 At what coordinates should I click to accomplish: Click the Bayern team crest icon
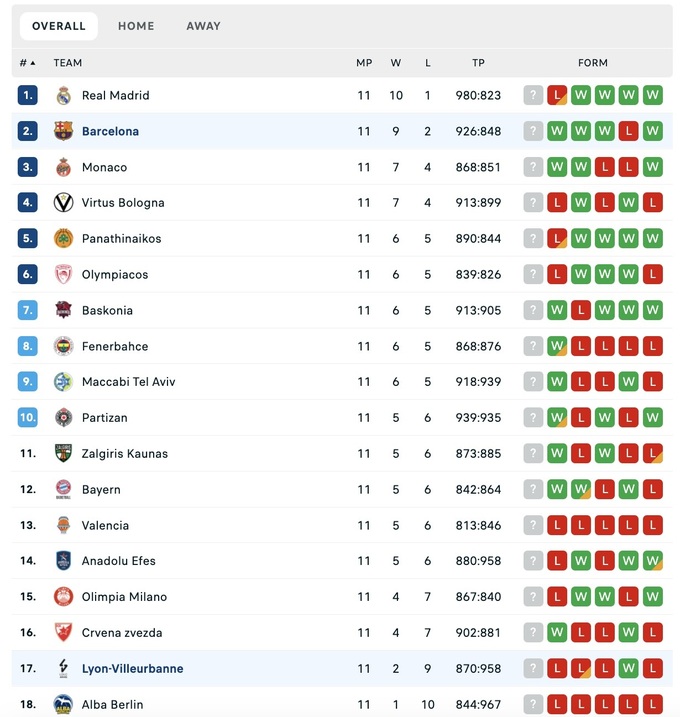(x=63, y=490)
